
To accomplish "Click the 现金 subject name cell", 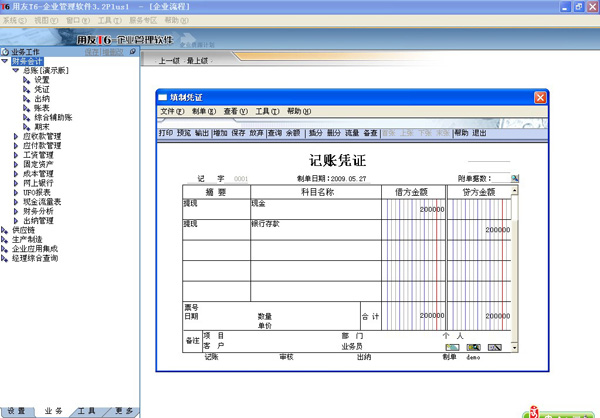I will (316, 209).
